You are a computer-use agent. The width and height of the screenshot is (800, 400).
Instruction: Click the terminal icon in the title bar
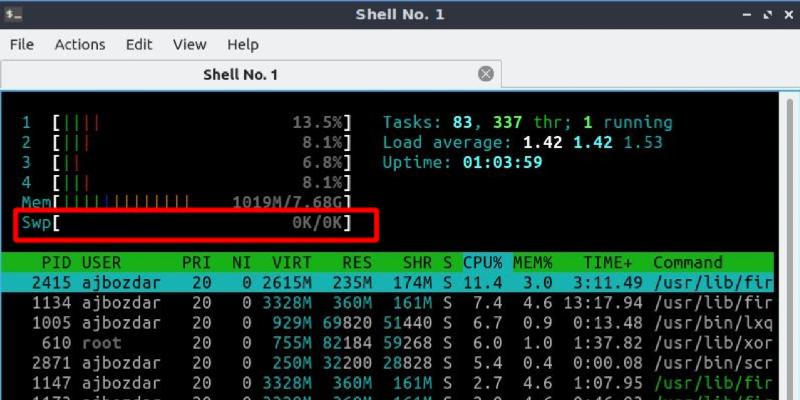(x=14, y=14)
